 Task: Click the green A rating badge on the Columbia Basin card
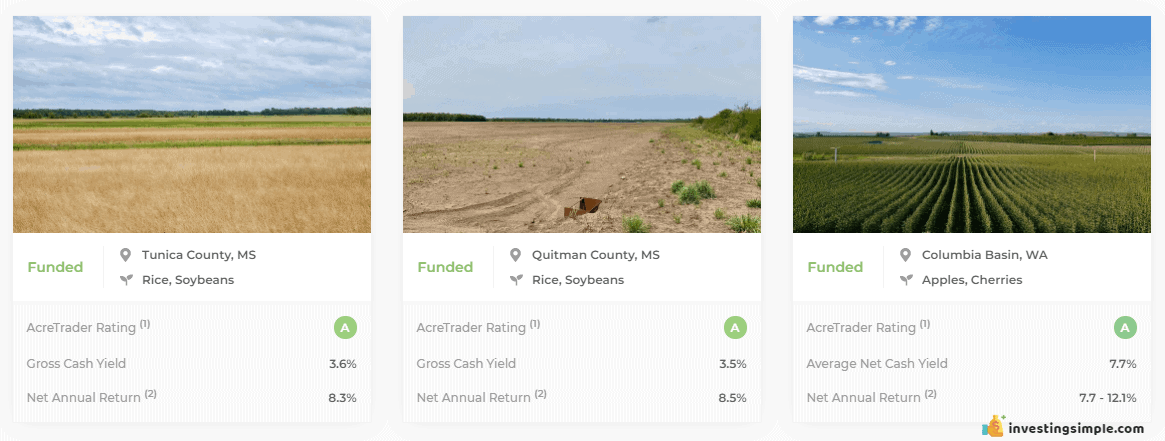click(1125, 327)
